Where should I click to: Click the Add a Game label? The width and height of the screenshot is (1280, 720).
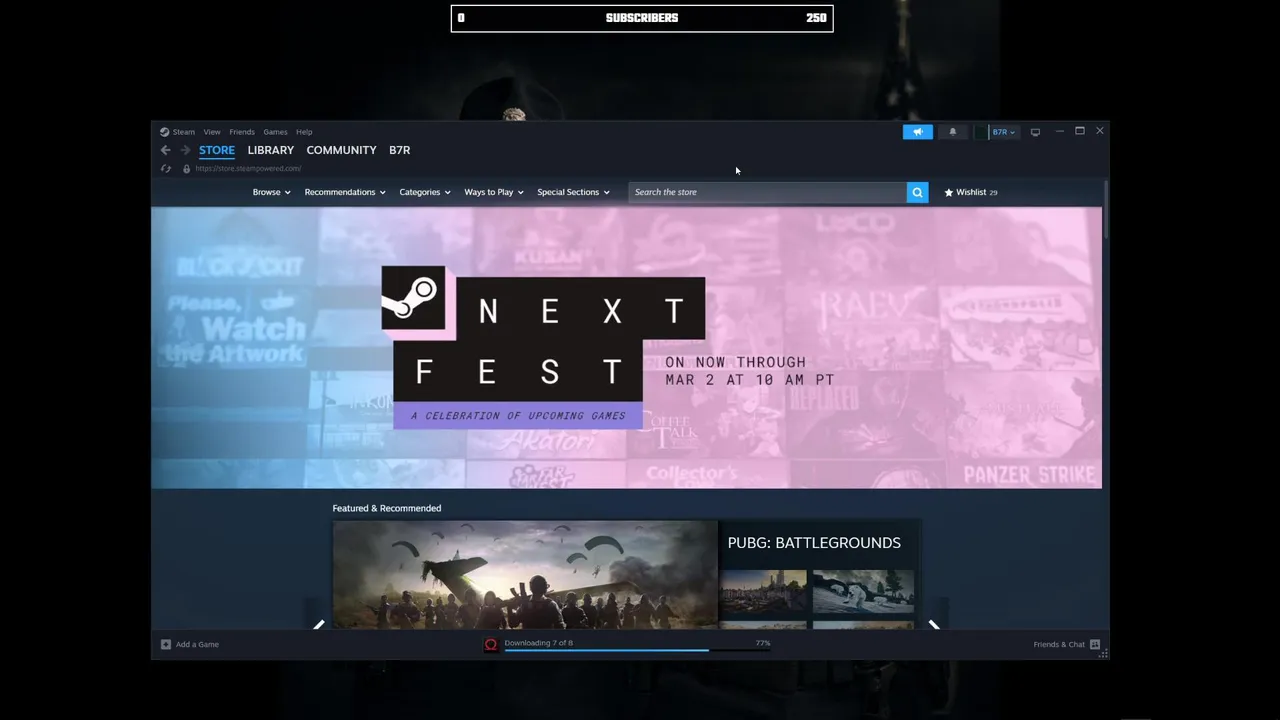(197, 644)
